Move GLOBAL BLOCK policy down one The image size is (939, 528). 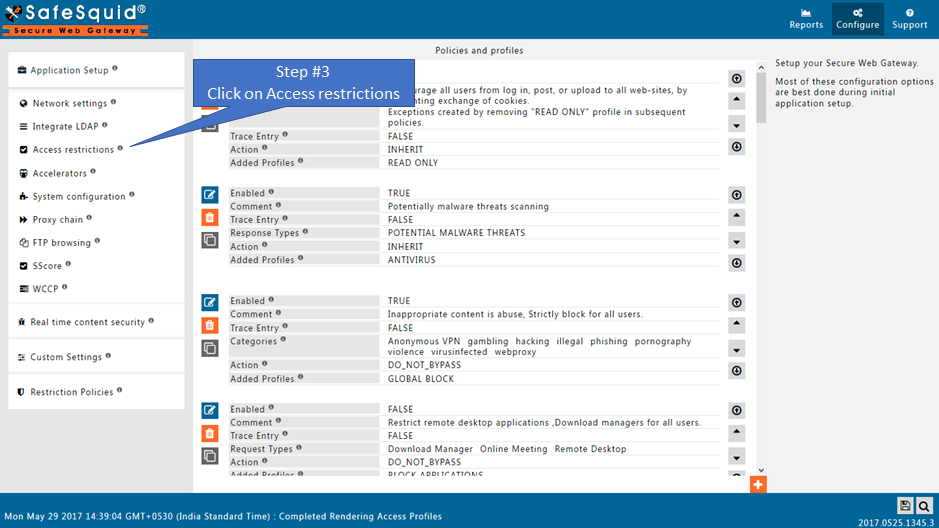coord(737,349)
